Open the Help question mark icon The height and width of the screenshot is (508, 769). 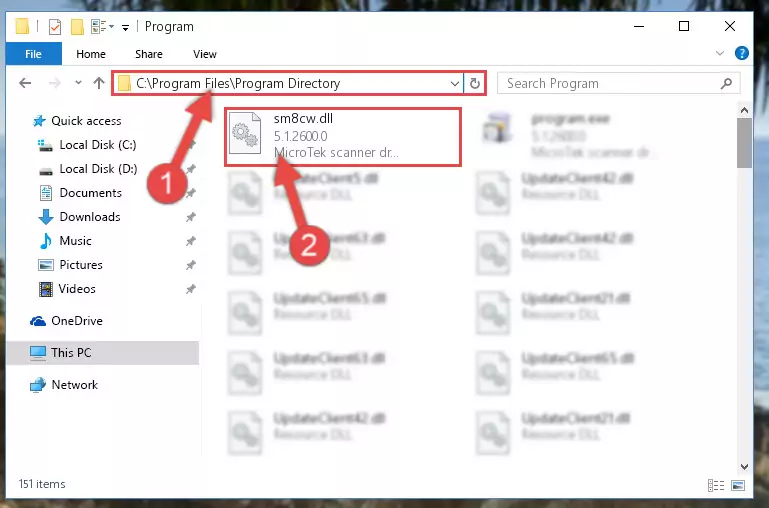pyautogui.click(x=742, y=53)
